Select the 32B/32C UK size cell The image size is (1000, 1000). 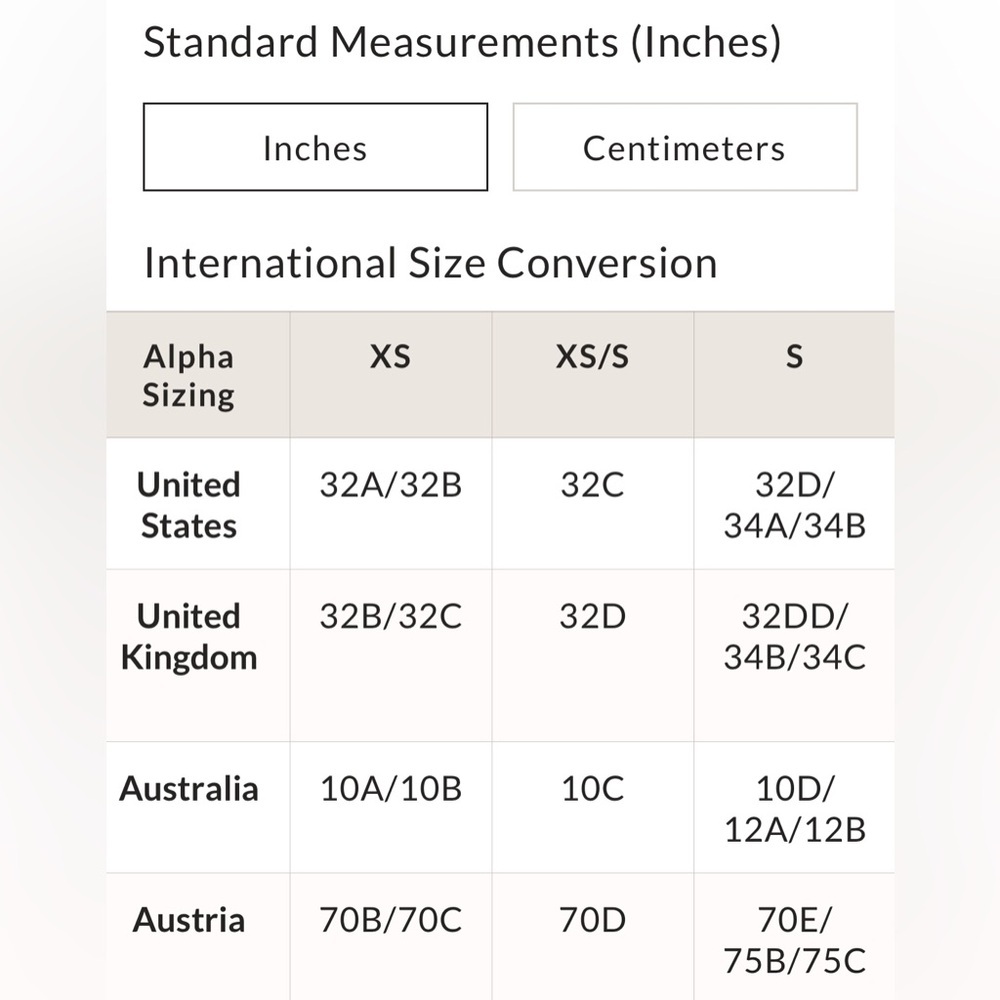390,656
